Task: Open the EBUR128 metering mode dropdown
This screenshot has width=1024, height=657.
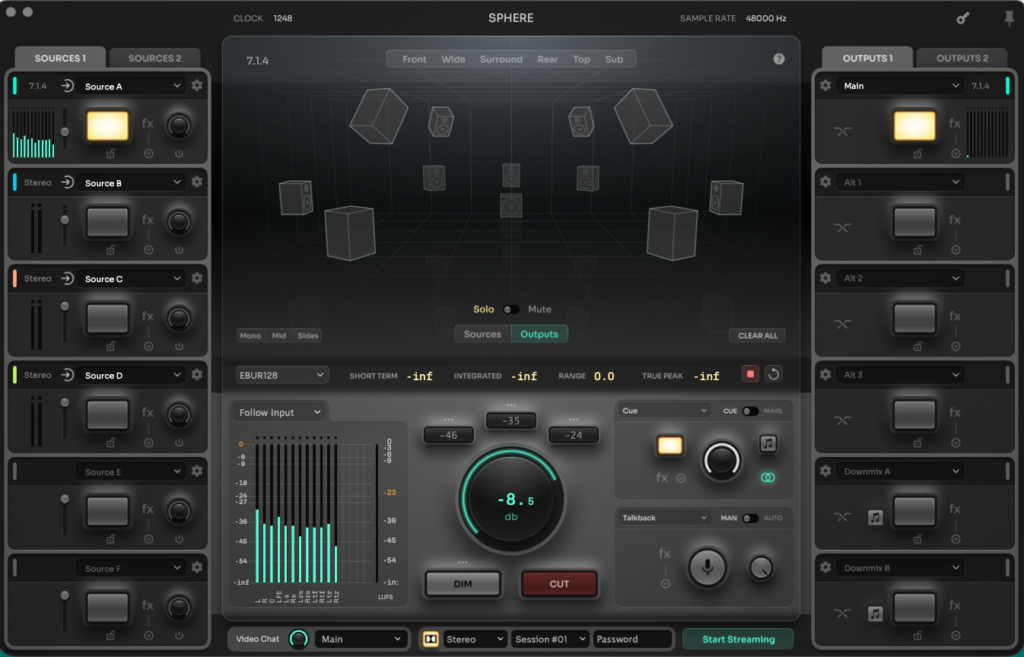Action: pyautogui.click(x=280, y=374)
